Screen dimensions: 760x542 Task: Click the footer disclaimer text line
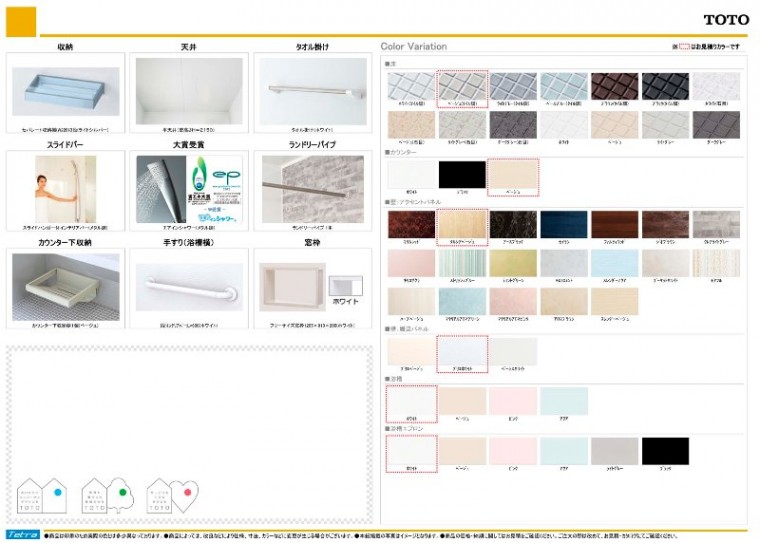(361, 536)
